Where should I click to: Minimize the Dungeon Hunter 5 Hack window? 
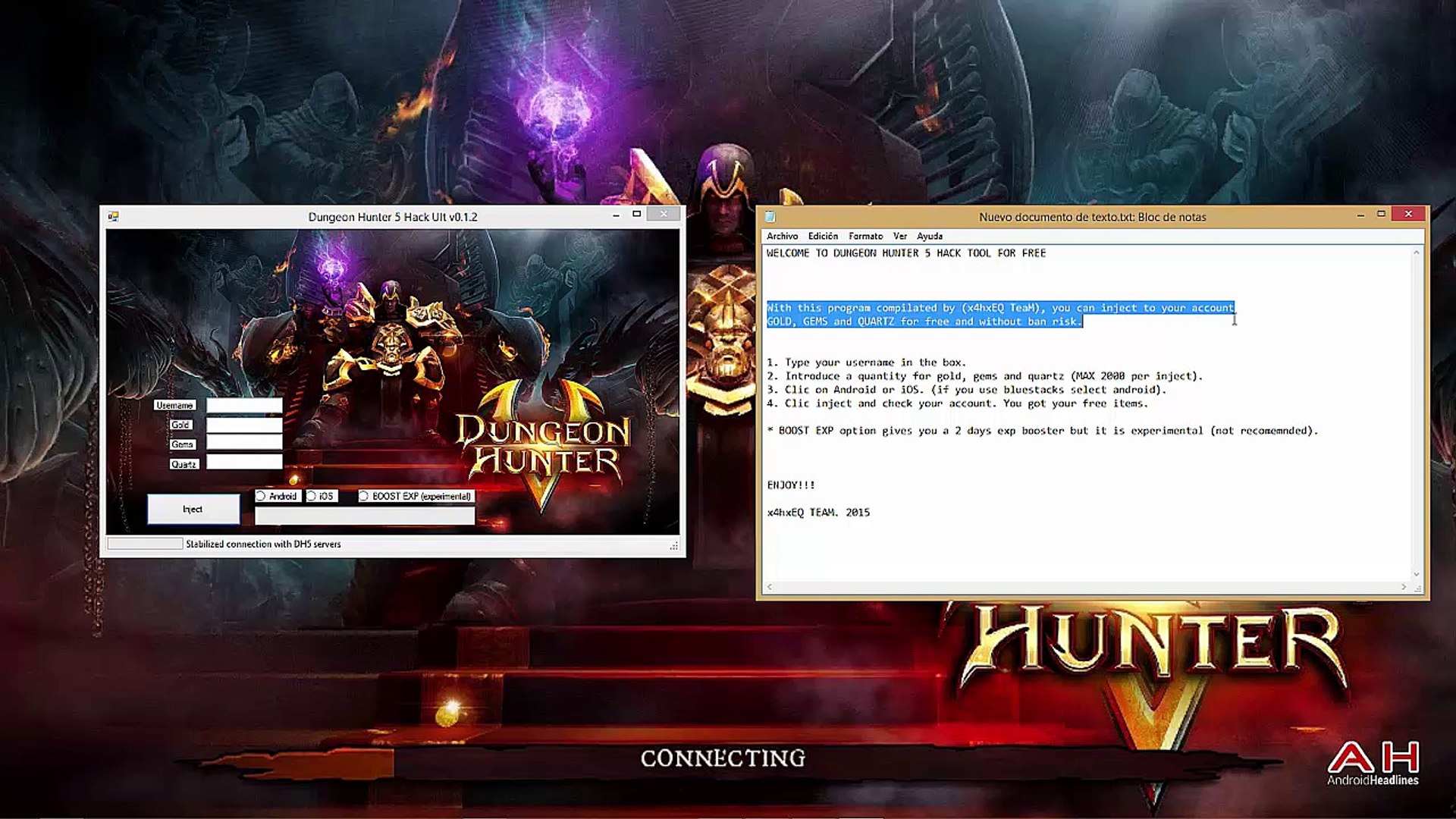(616, 215)
